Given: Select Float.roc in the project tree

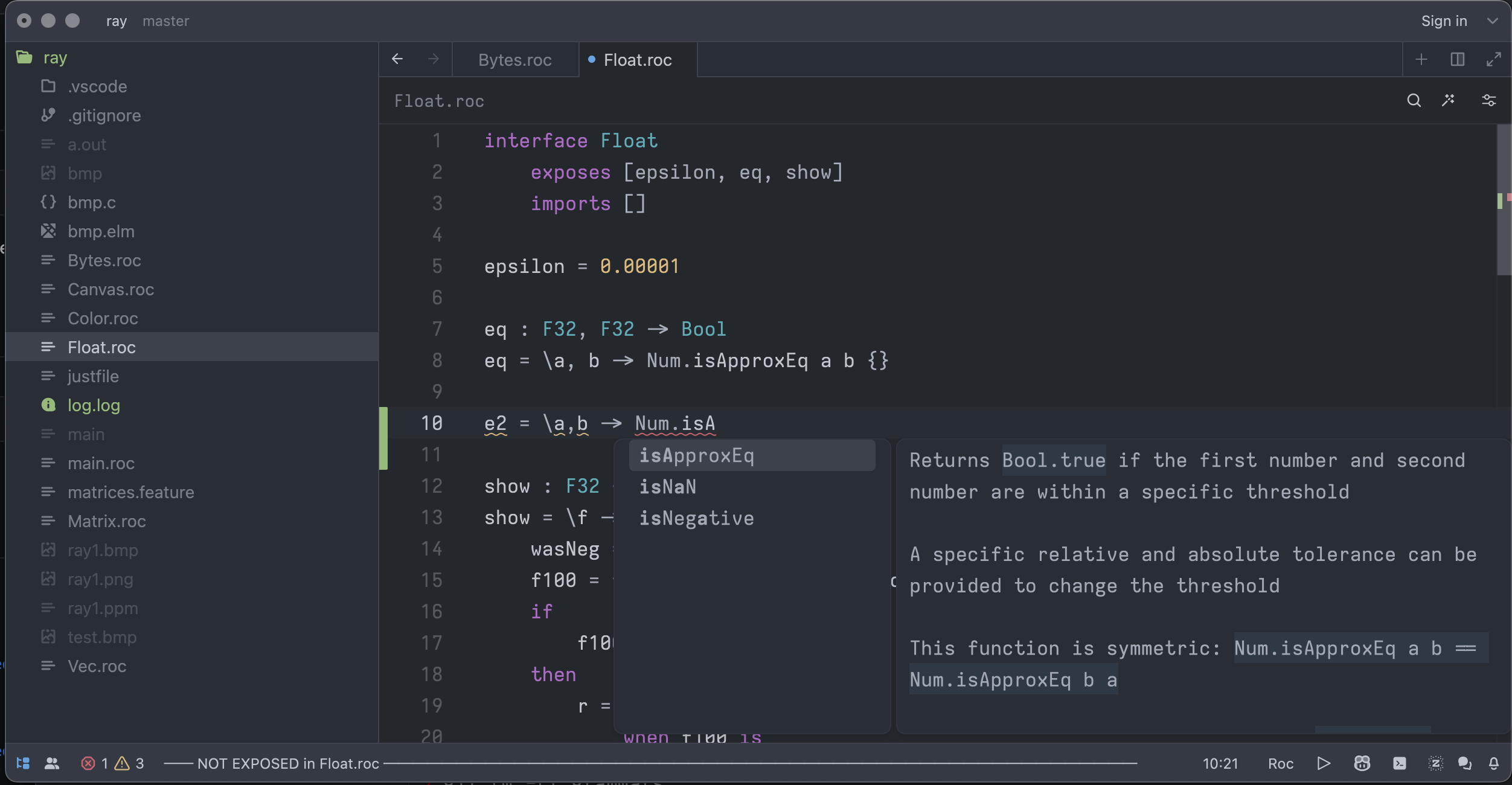Looking at the screenshot, I should pos(192,347).
